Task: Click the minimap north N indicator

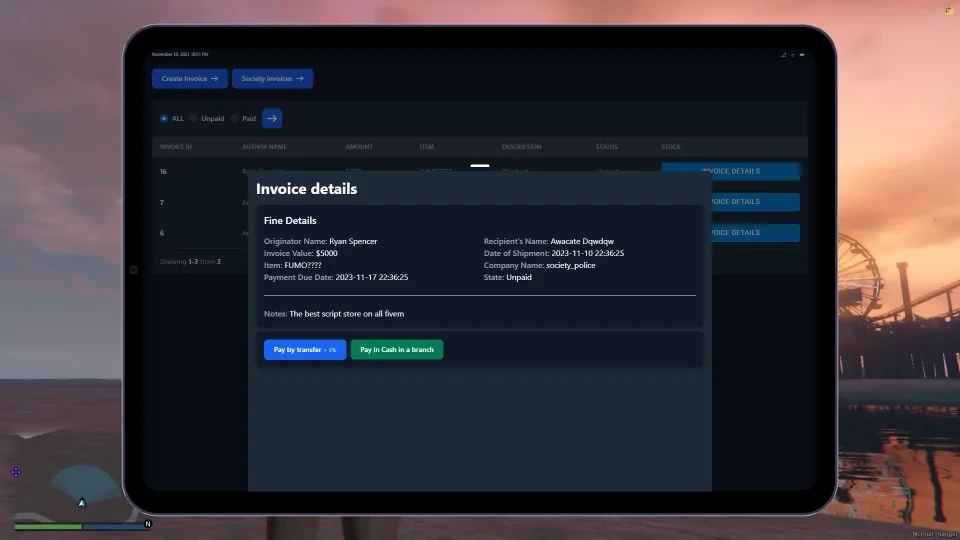Action: coord(148,523)
